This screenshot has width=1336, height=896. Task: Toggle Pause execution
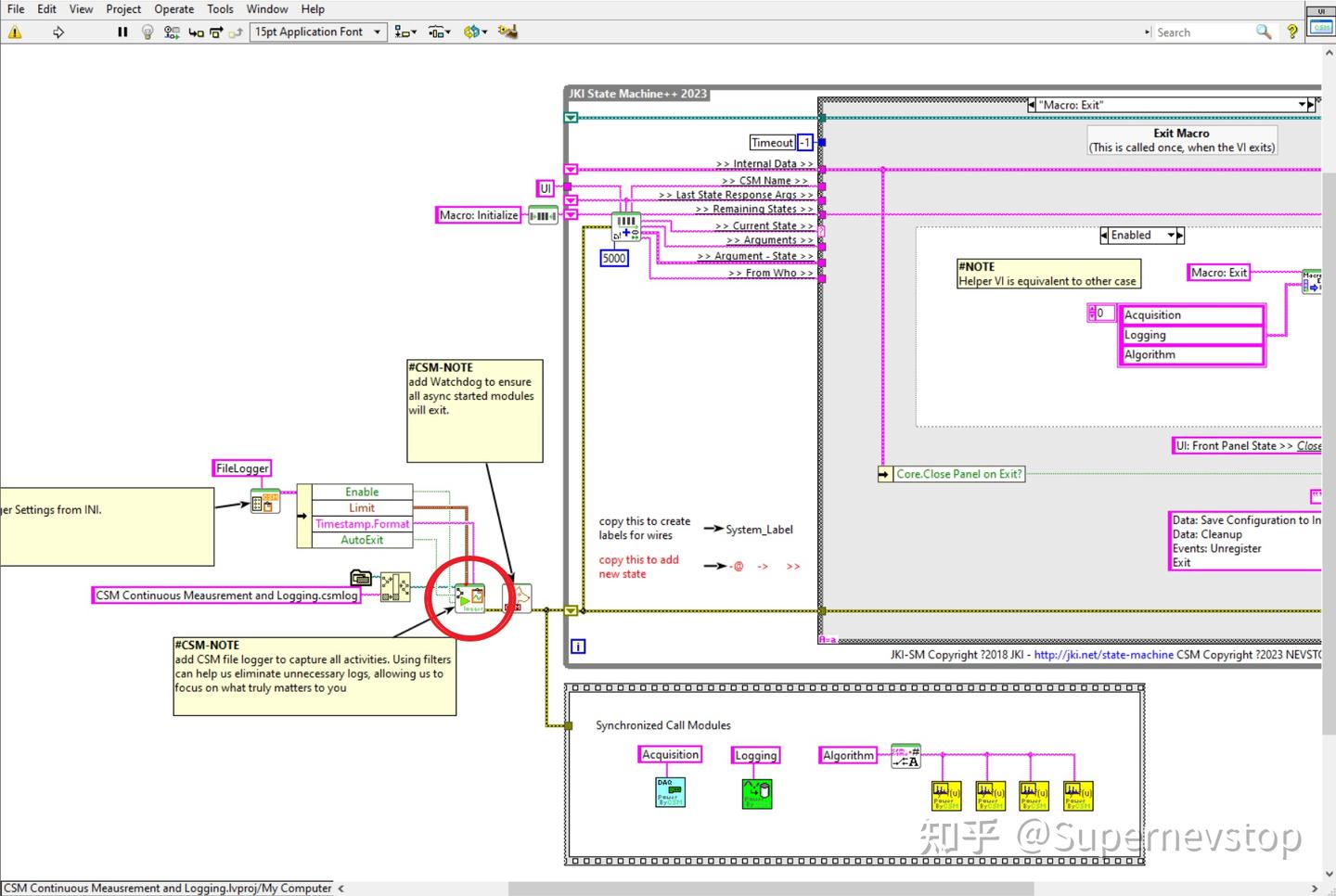122,32
